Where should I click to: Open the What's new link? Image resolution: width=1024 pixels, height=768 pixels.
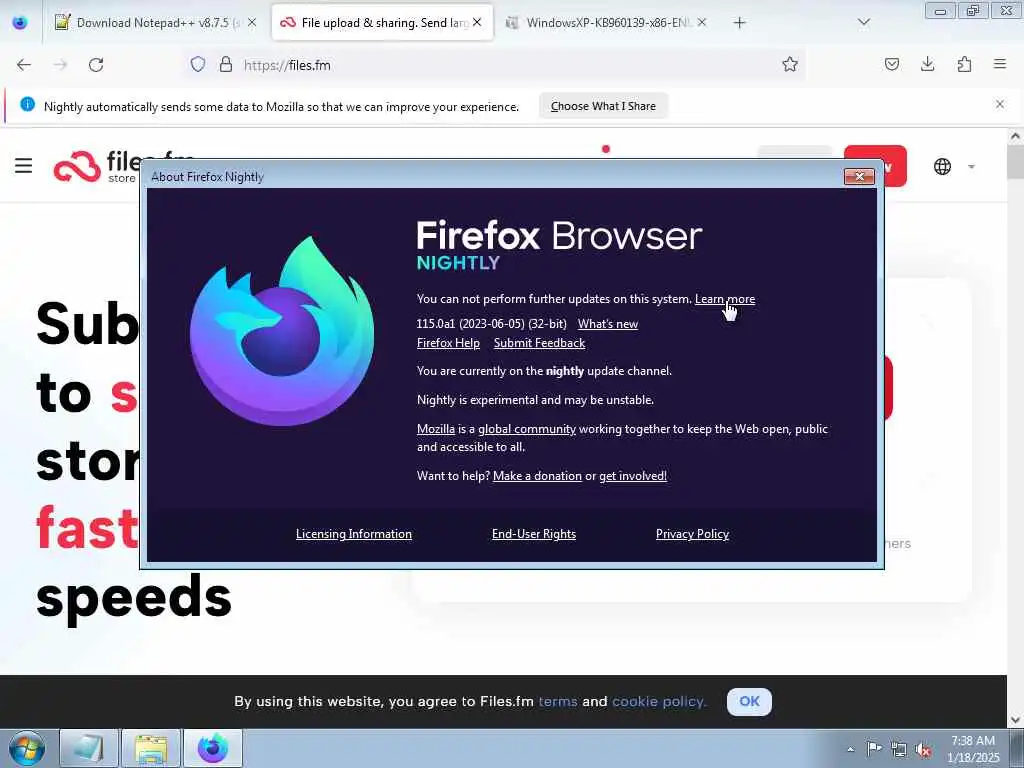(x=608, y=324)
